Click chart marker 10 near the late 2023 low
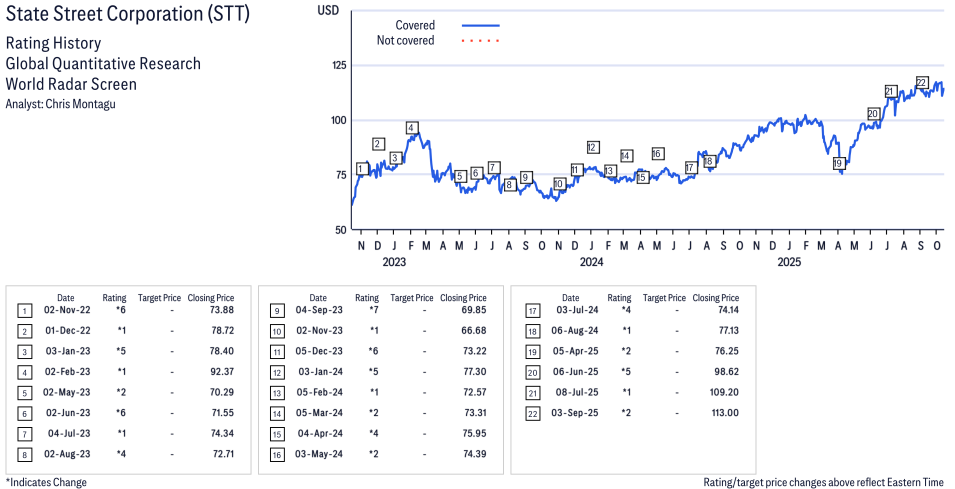Screen dimensions: 955x489 click(x=558, y=184)
